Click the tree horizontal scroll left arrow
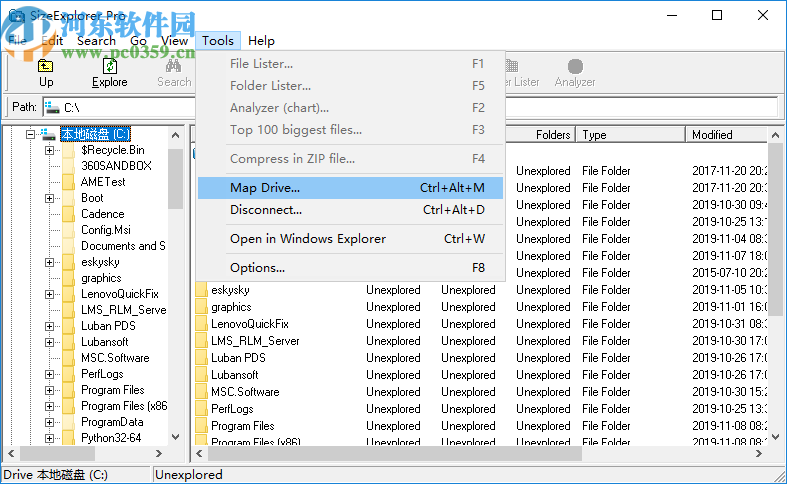Image resolution: width=787 pixels, height=484 pixels. click(11, 453)
